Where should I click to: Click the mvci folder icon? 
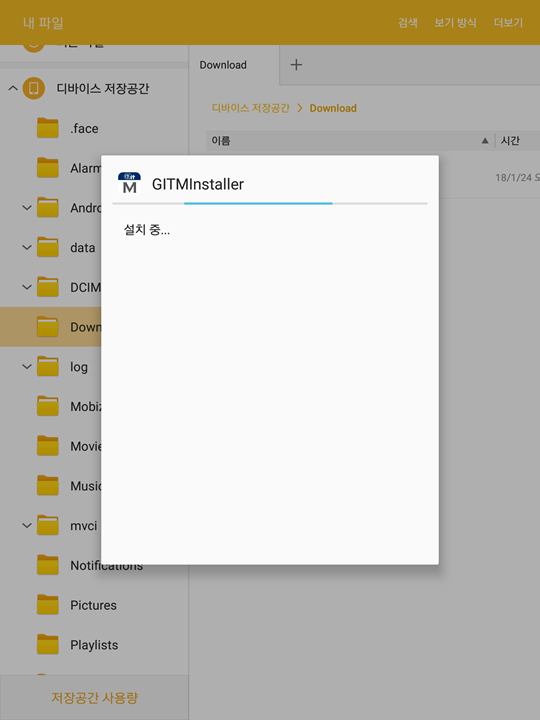click(x=48, y=525)
